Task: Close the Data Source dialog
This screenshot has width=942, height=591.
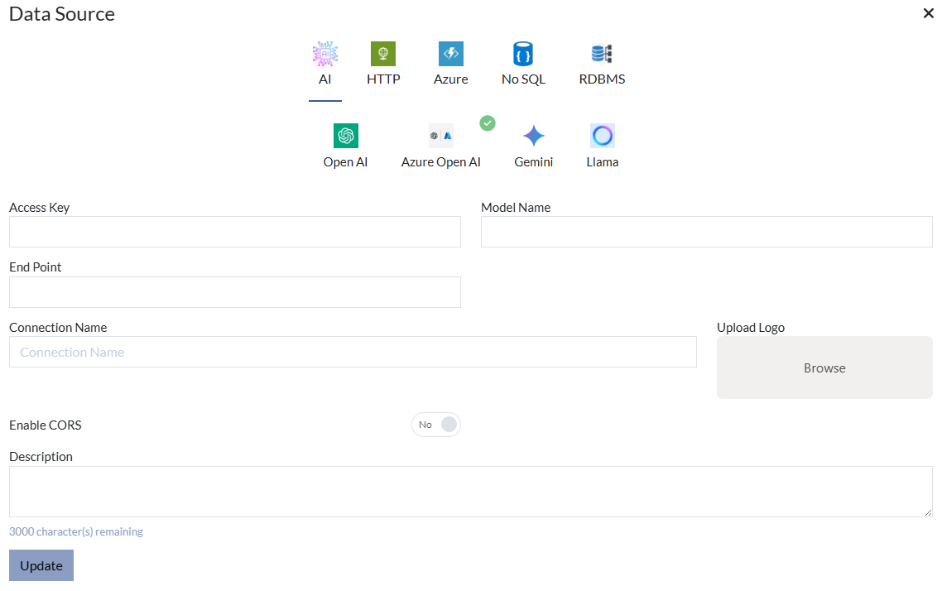Action: point(928,13)
